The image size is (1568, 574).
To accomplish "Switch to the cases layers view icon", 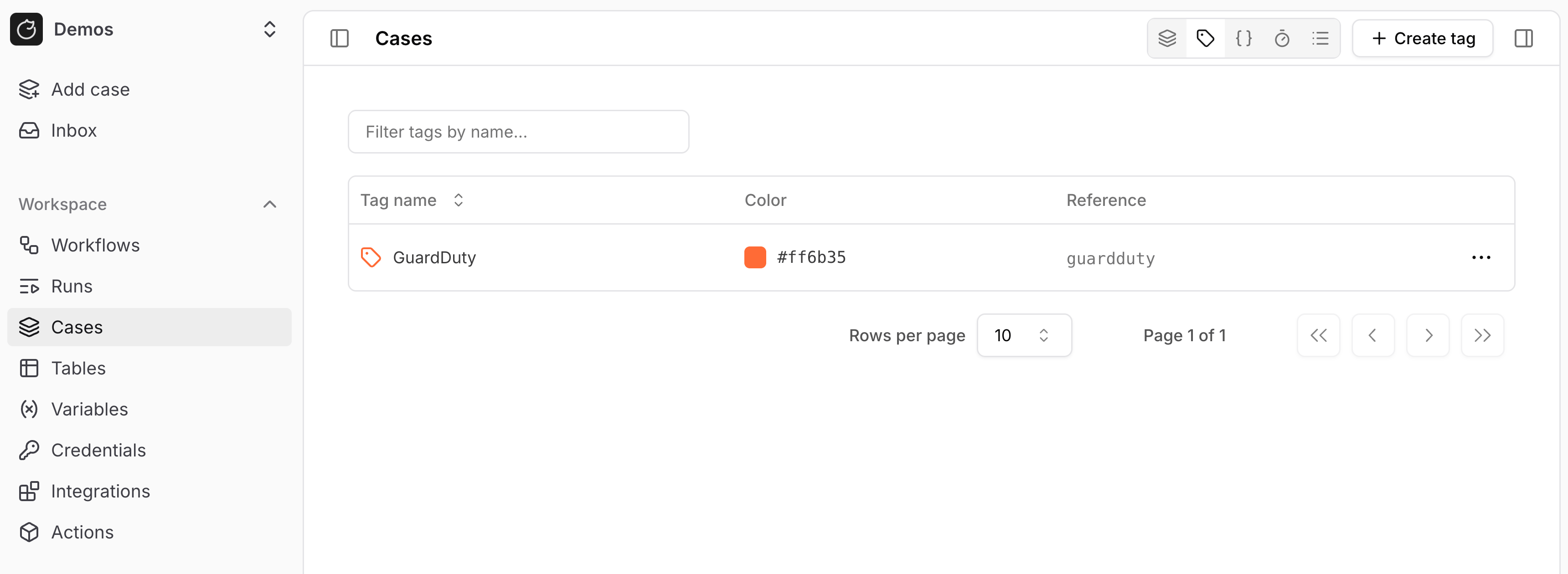I will click(x=1167, y=38).
